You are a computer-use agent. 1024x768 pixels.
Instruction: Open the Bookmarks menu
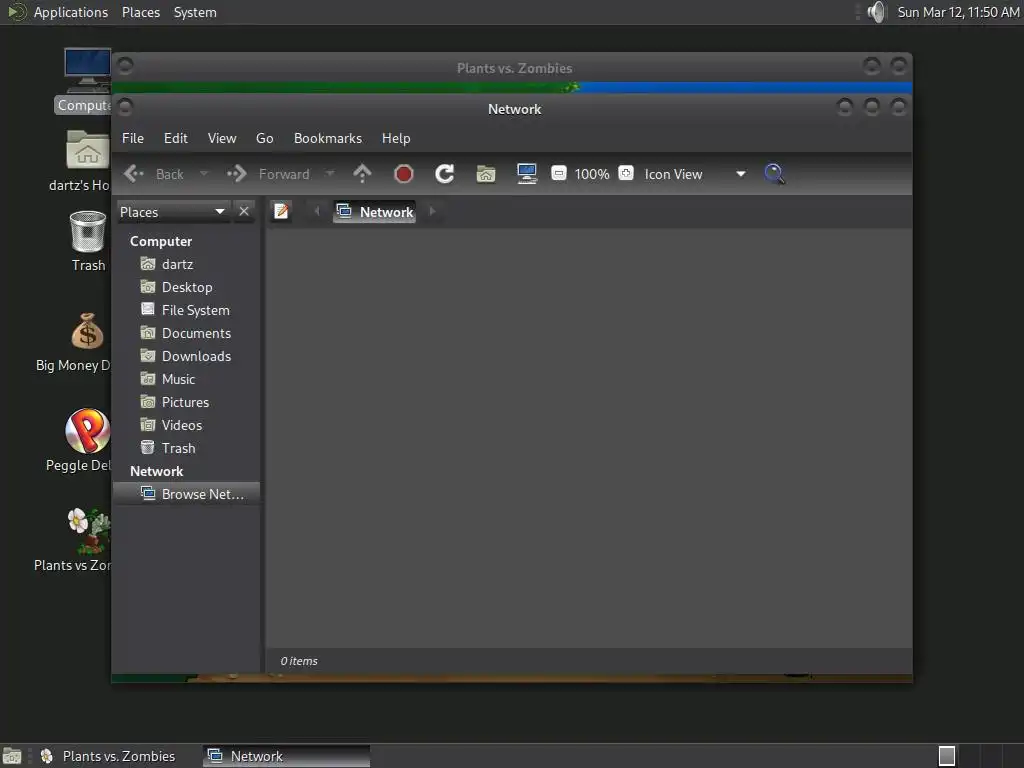pos(328,138)
